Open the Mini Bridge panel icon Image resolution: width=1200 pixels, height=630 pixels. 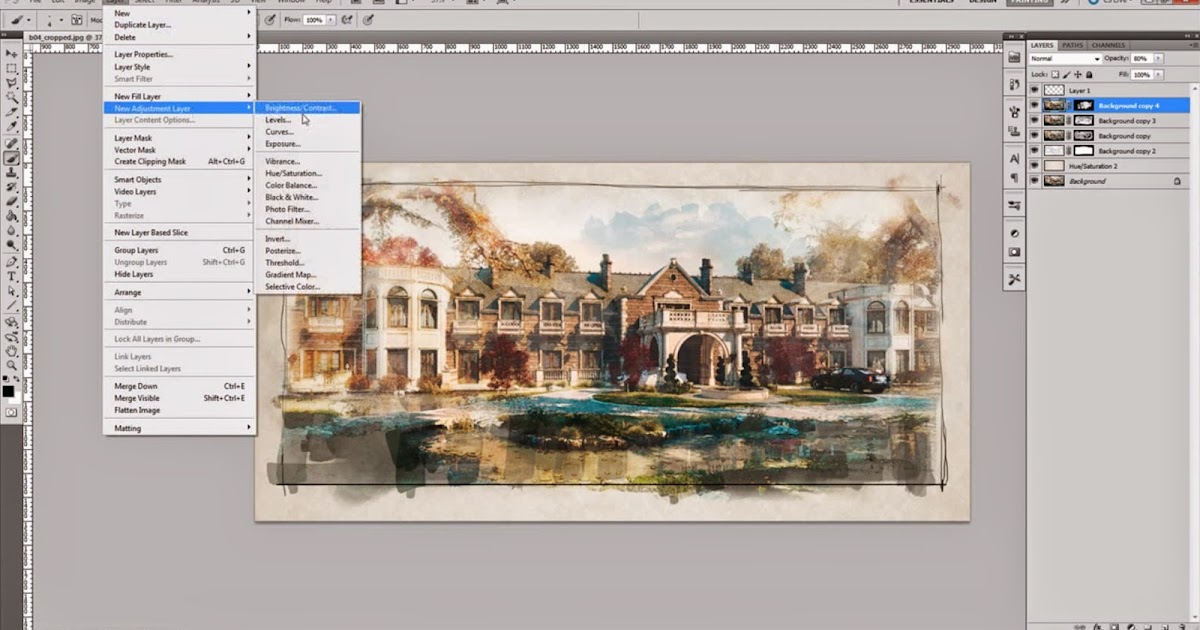click(1014, 58)
